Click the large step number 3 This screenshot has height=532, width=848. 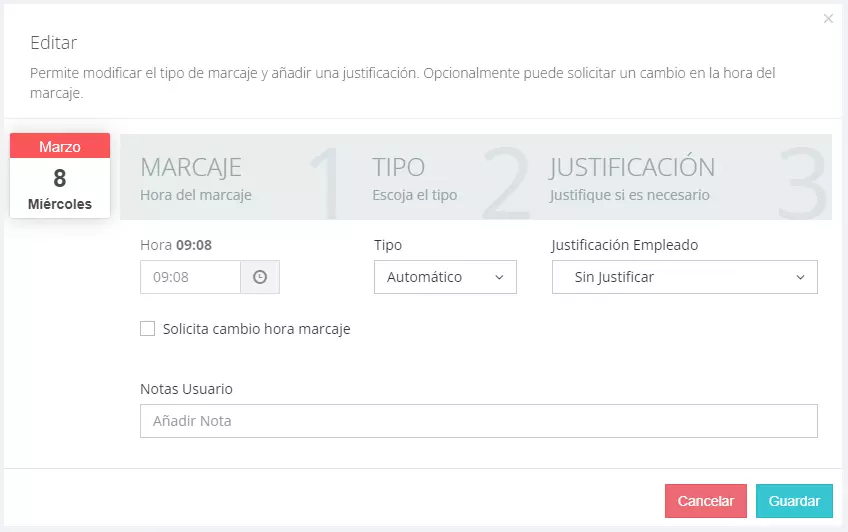pos(803,182)
